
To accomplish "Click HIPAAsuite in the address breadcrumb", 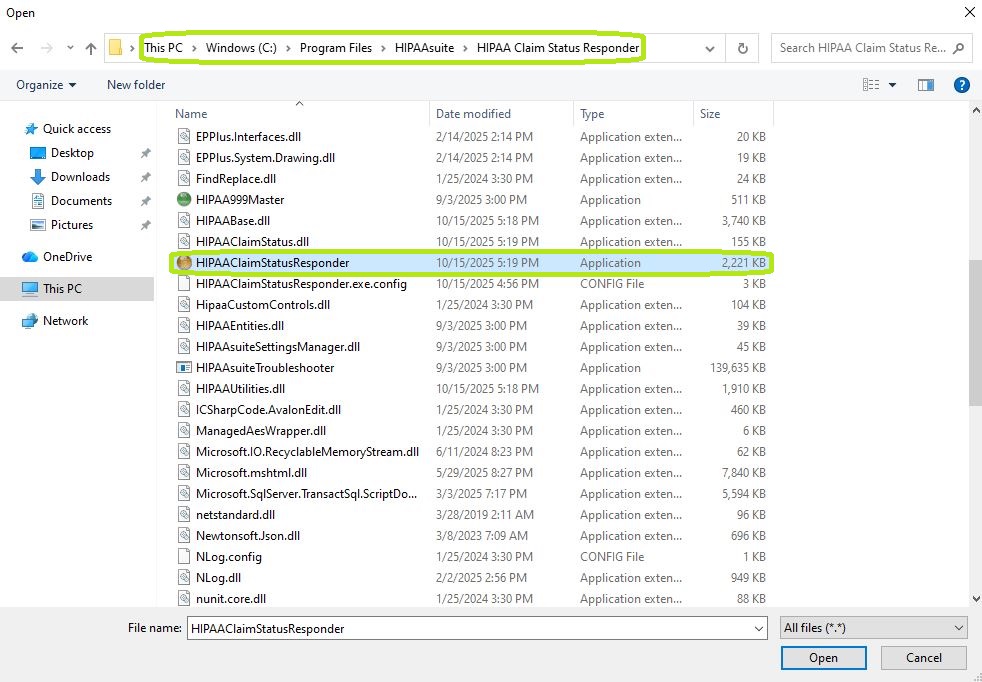I will [424, 48].
